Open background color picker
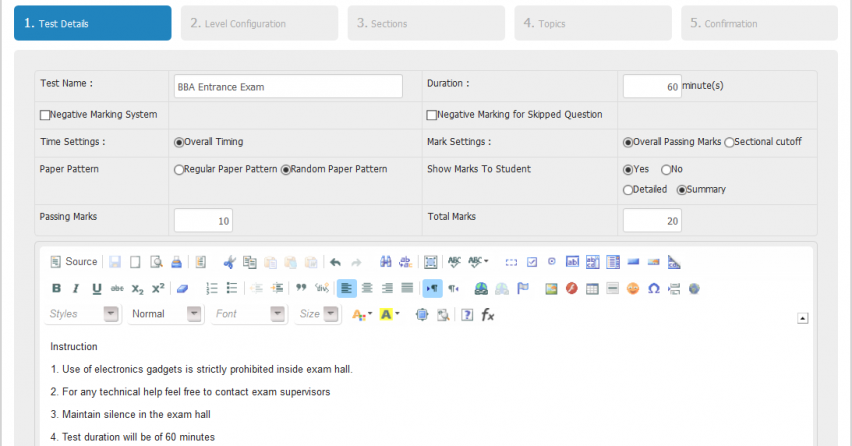The image size is (852, 446). [x=390, y=315]
